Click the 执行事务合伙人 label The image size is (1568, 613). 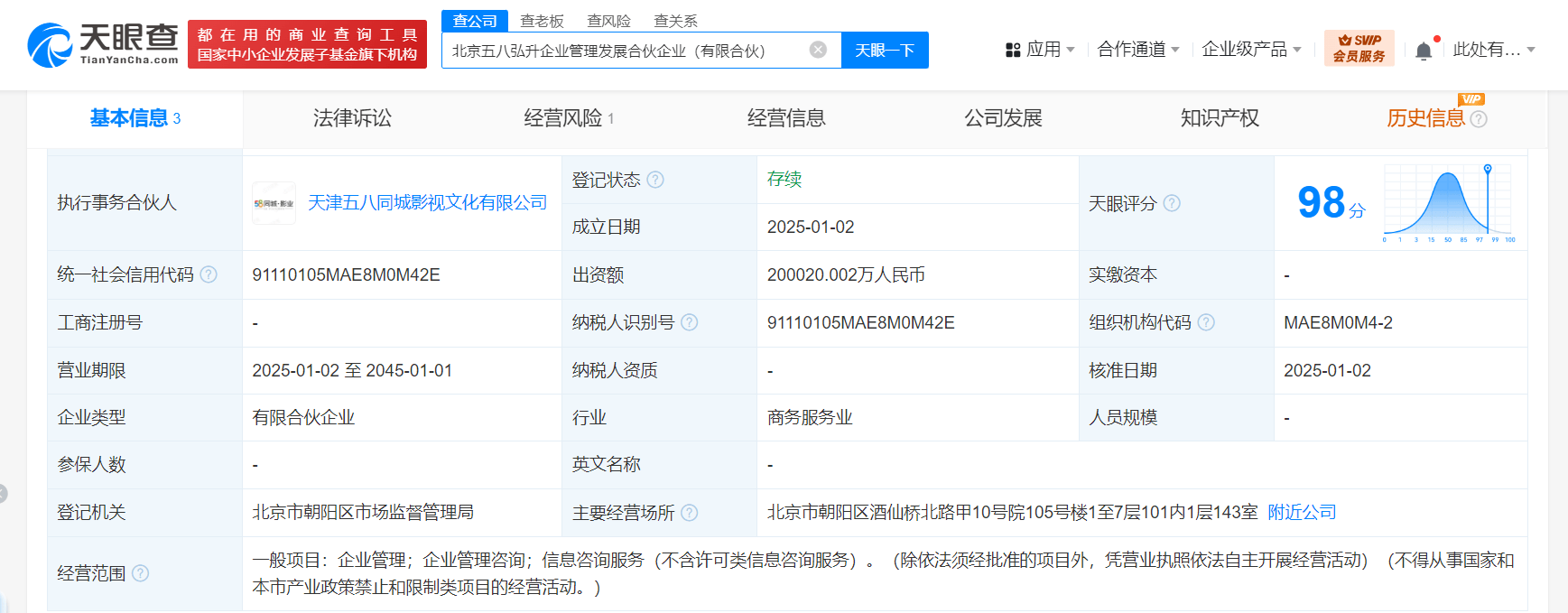pyautogui.click(x=116, y=203)
